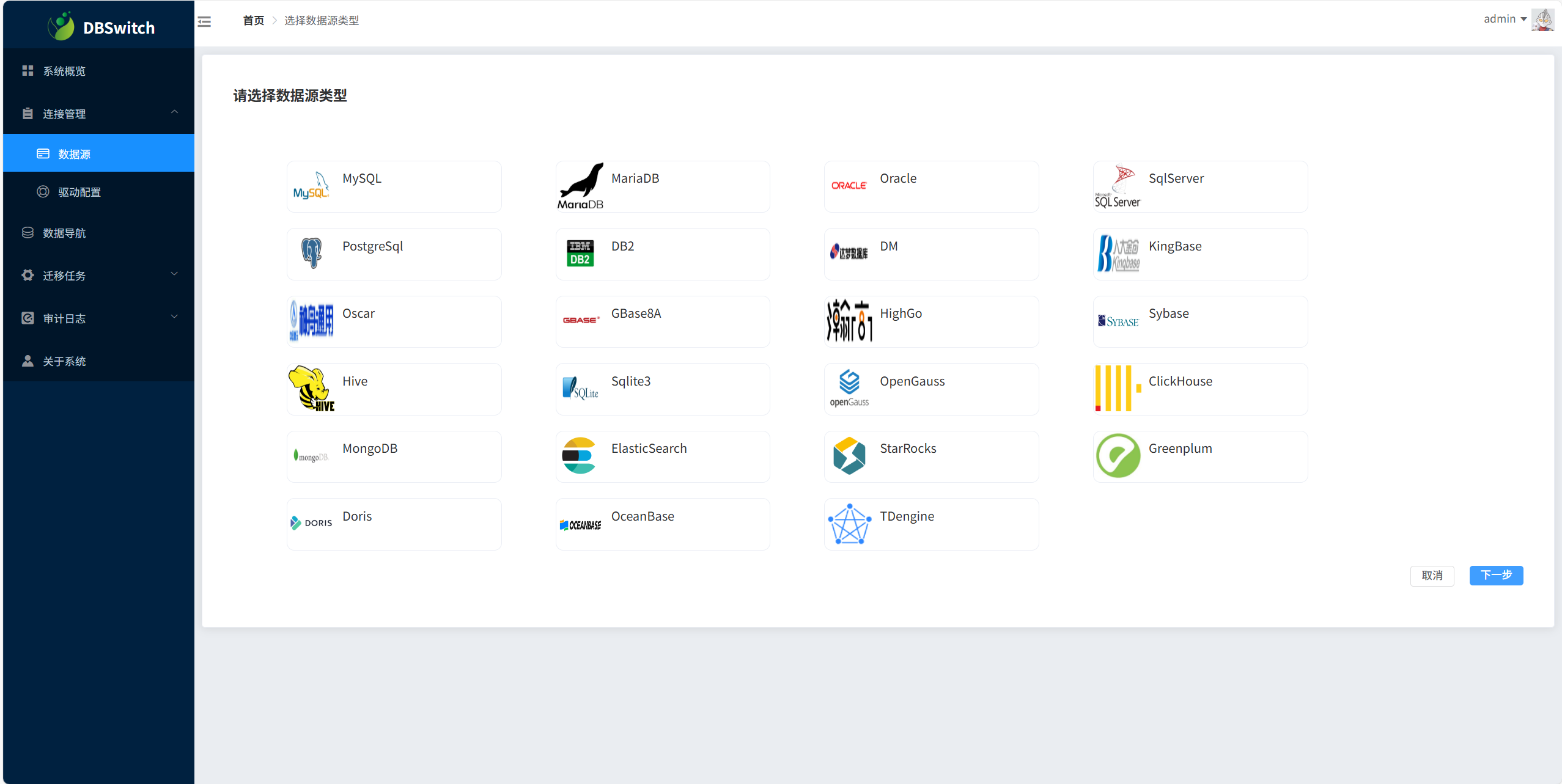Viewport: 1562px width, 784px height.
Task: Open 系统概览 in the sidebar
Action: coord(64,71)
